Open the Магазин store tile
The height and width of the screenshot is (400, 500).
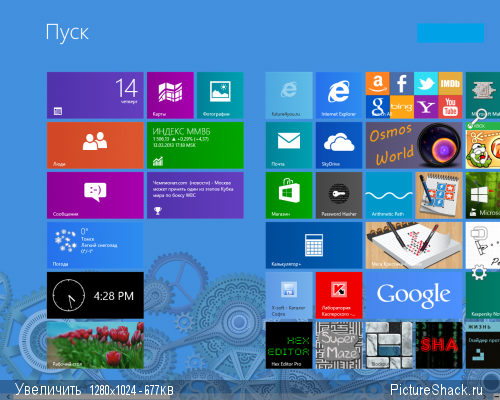(289, 195)
